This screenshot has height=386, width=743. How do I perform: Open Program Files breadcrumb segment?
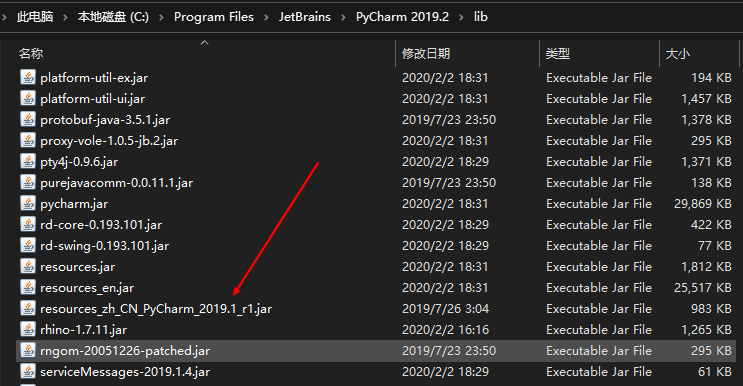click(x=214, y=17)
